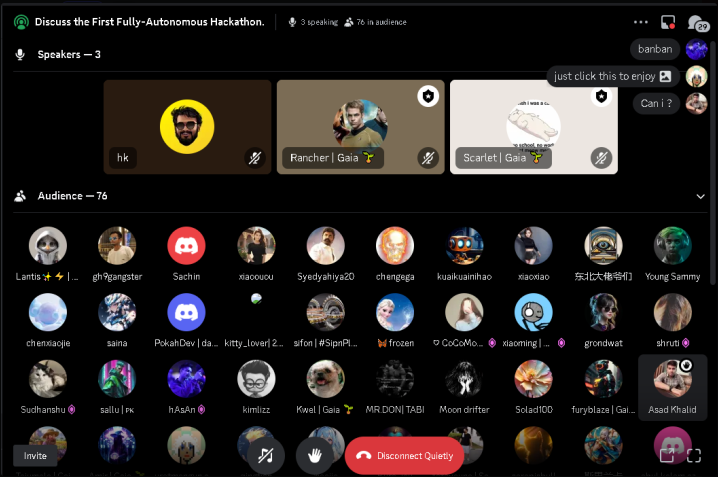Select Rancher | Gaia speaker tile
Image resolution: width=718 pixels, height=477 pixels.
click(x=360, y=127)
